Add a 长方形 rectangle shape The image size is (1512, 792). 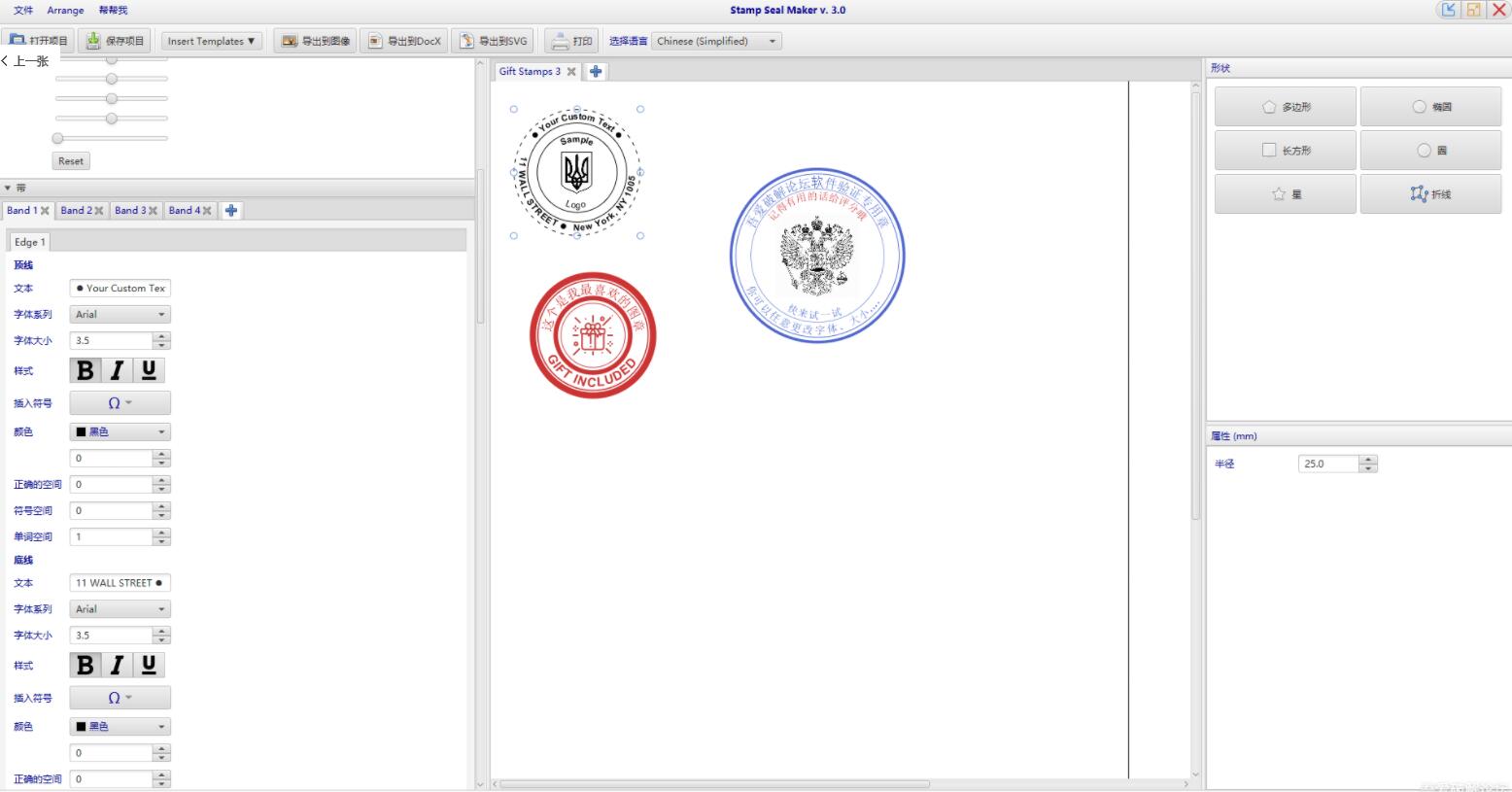pyautogui.click(x=1285, y=151)
